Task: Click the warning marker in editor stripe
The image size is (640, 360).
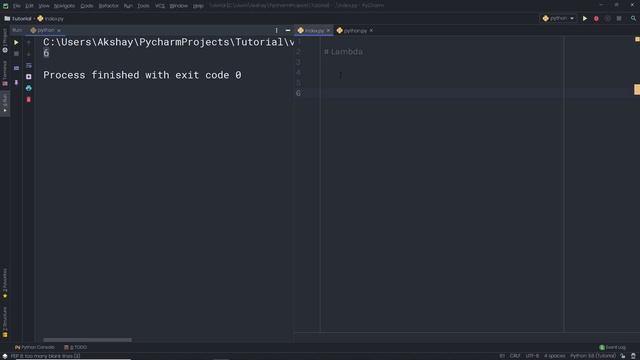Action: tap(637, 89)
